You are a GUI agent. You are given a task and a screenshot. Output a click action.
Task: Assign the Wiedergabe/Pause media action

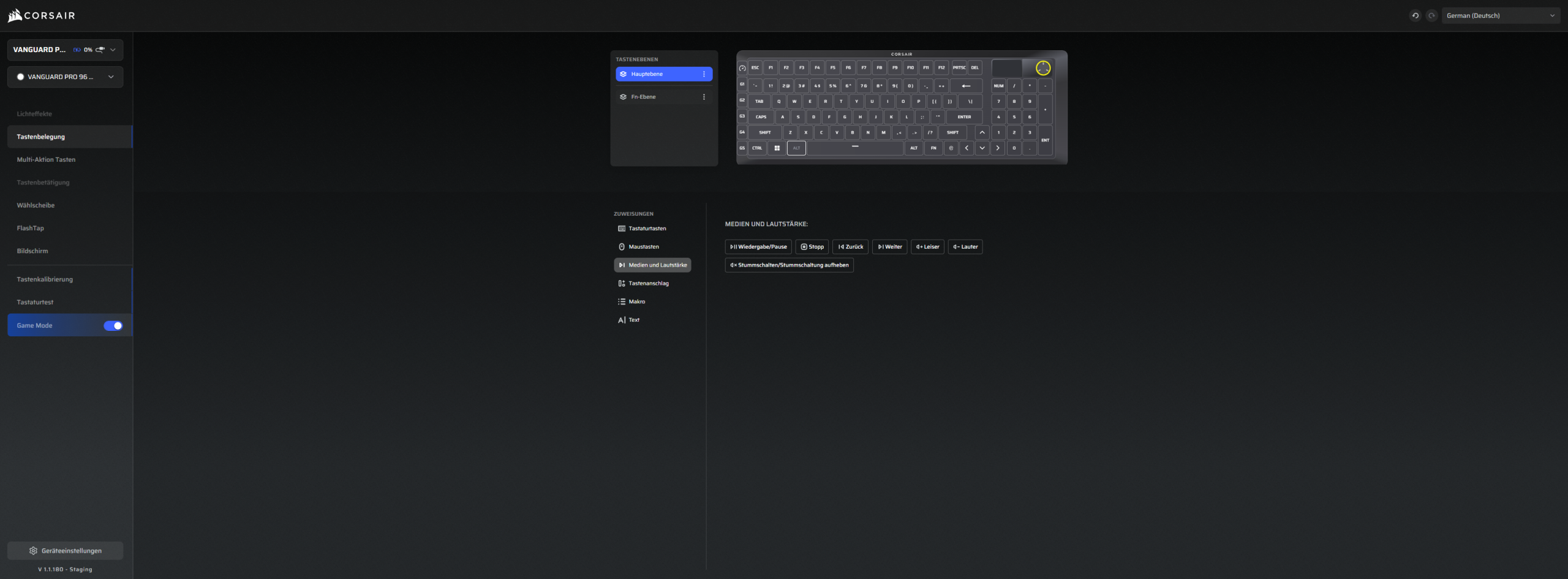coord(758,247)
